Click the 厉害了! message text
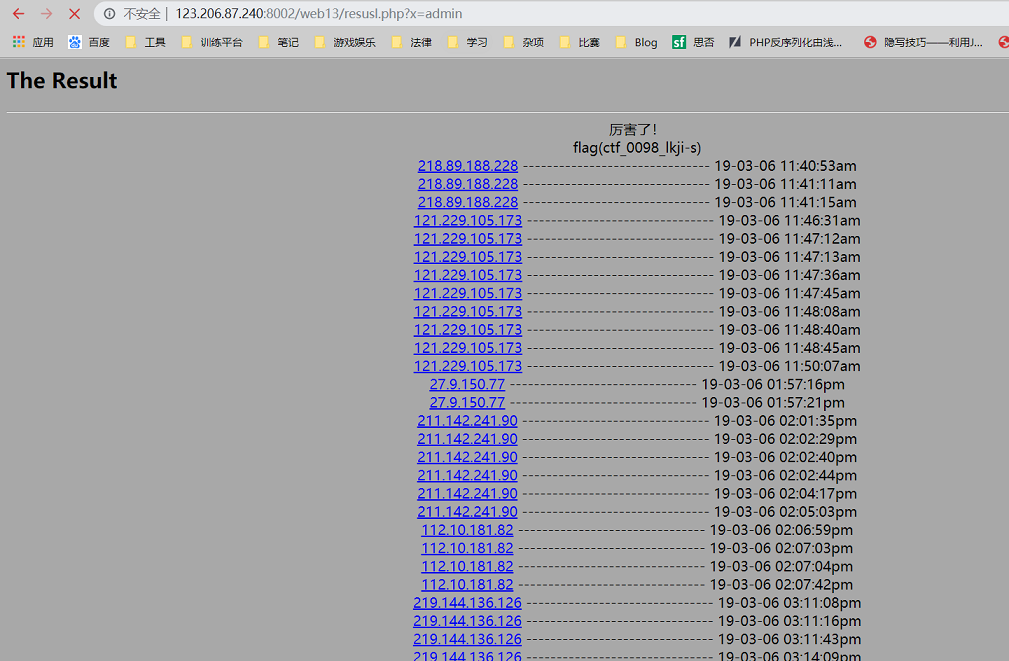 tap(633, 129)
